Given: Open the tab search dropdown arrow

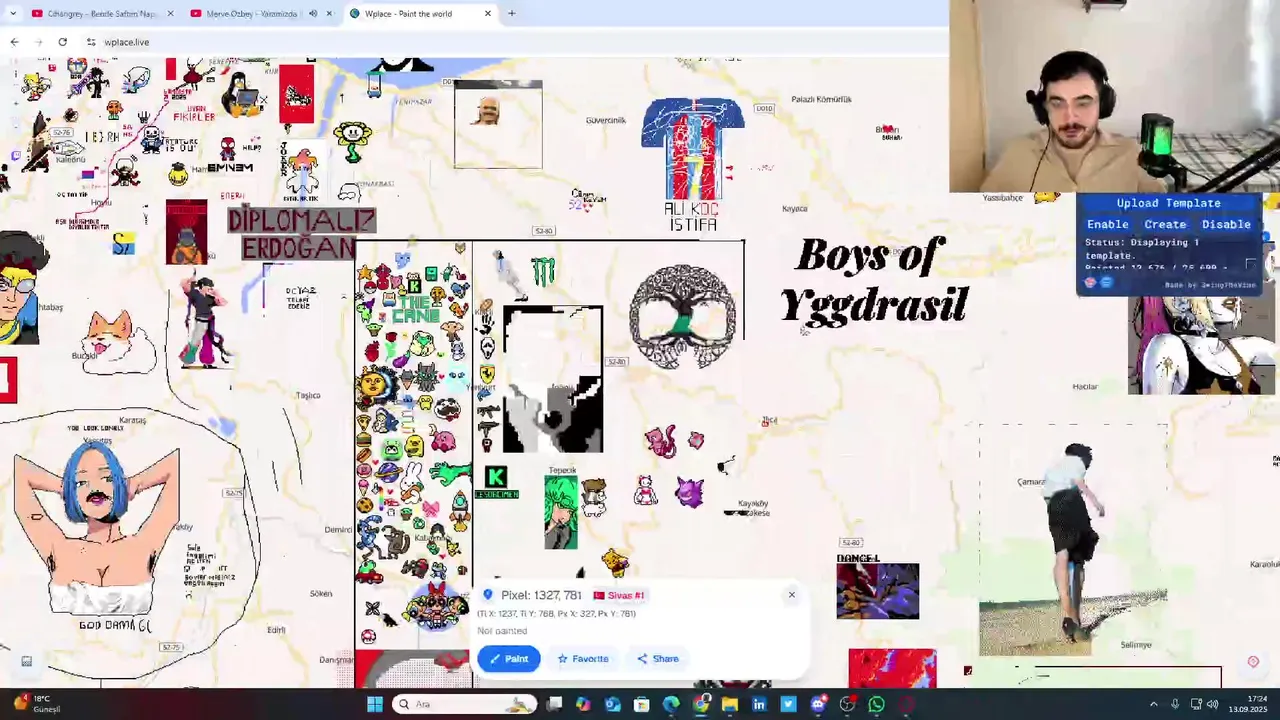Looking at the screenshot, I should [13, 14].
